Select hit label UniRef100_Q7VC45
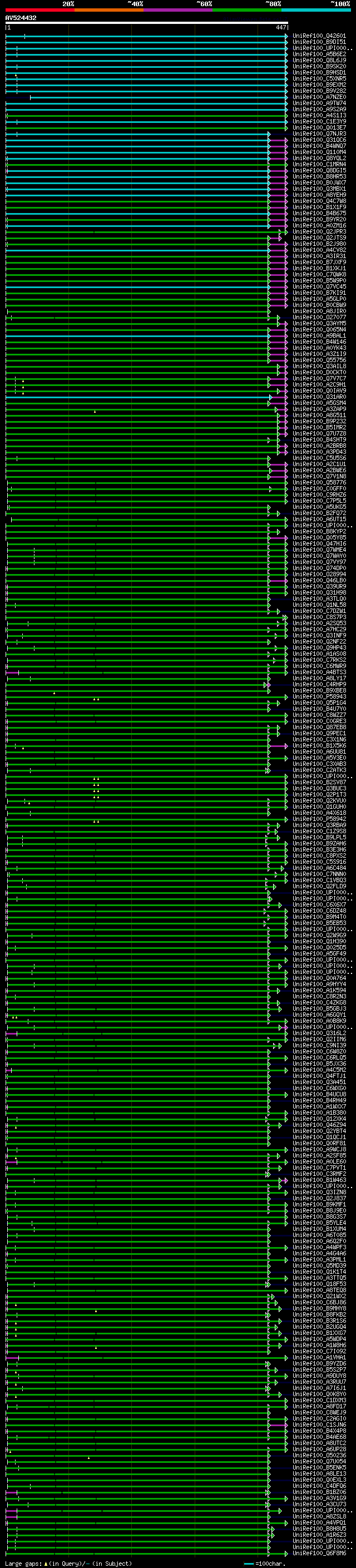This screenshot has width=356, height=1568. (319, 286)
